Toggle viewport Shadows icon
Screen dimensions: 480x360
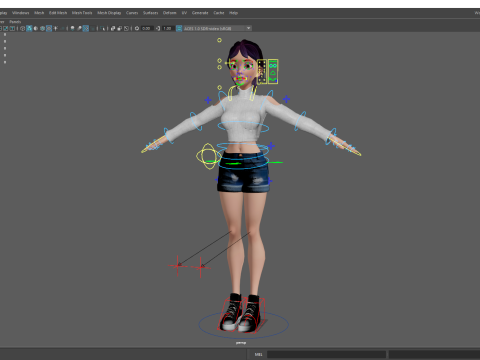(62, 28)
